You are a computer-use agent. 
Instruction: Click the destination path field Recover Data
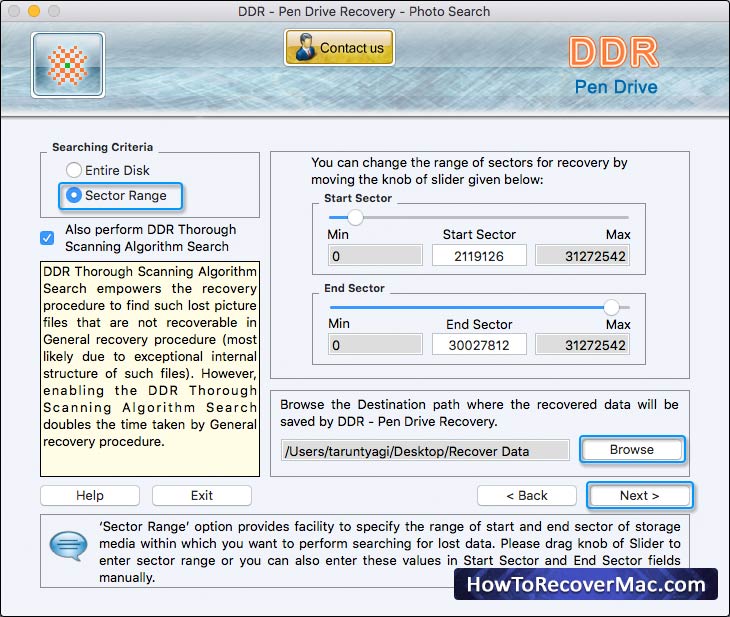pos(425,450)
